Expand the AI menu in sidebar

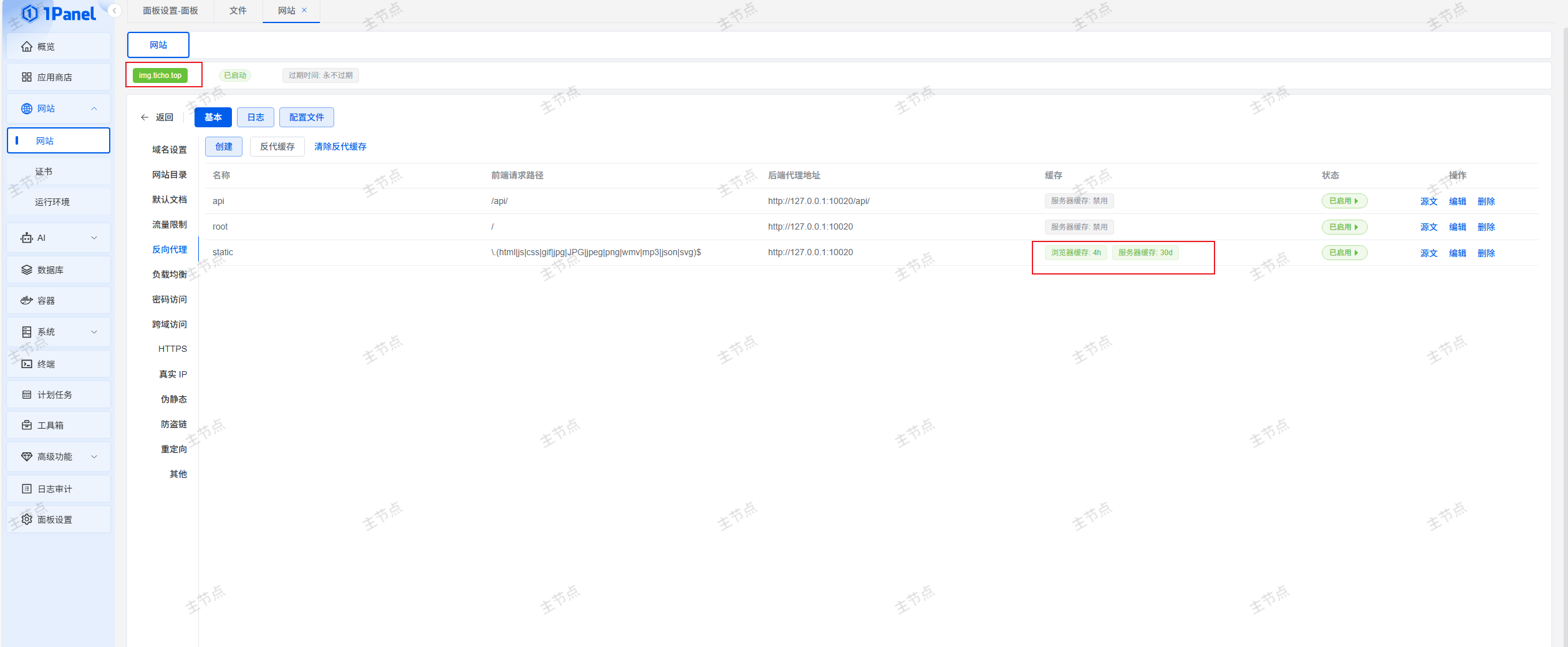point(94,238)
